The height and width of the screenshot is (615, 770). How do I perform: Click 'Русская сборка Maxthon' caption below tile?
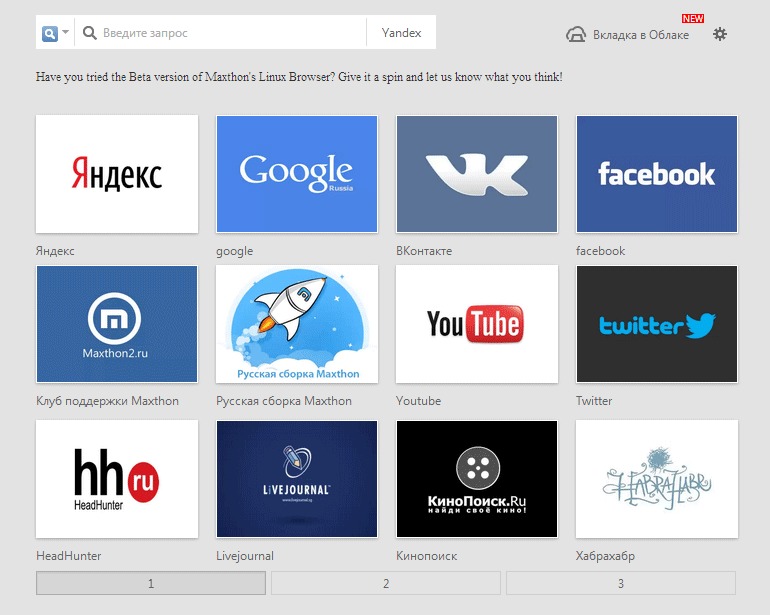coord(284,401)
